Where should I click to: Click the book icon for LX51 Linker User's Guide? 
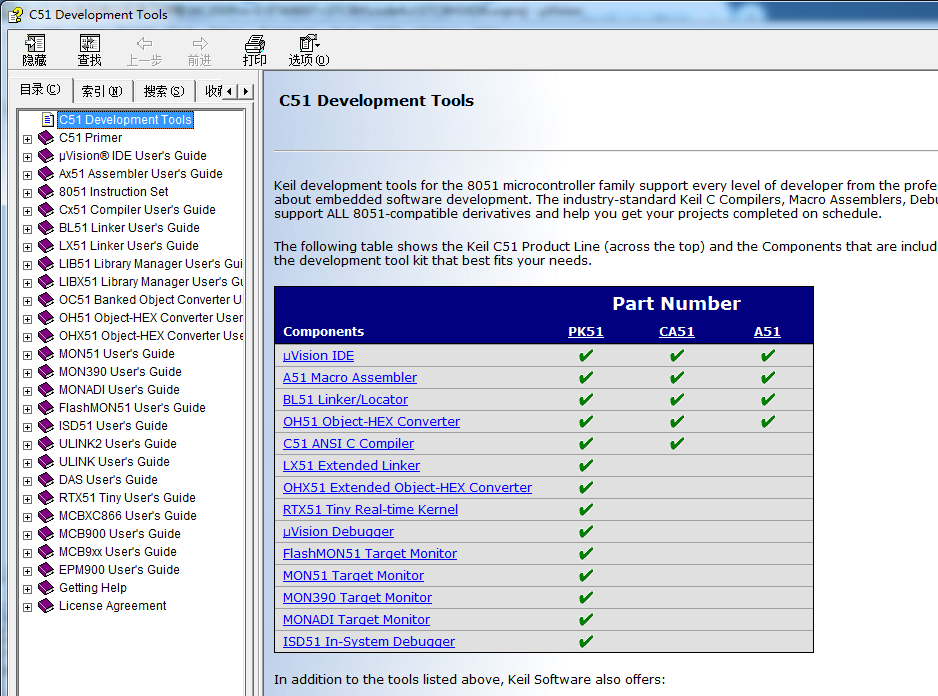46,245
